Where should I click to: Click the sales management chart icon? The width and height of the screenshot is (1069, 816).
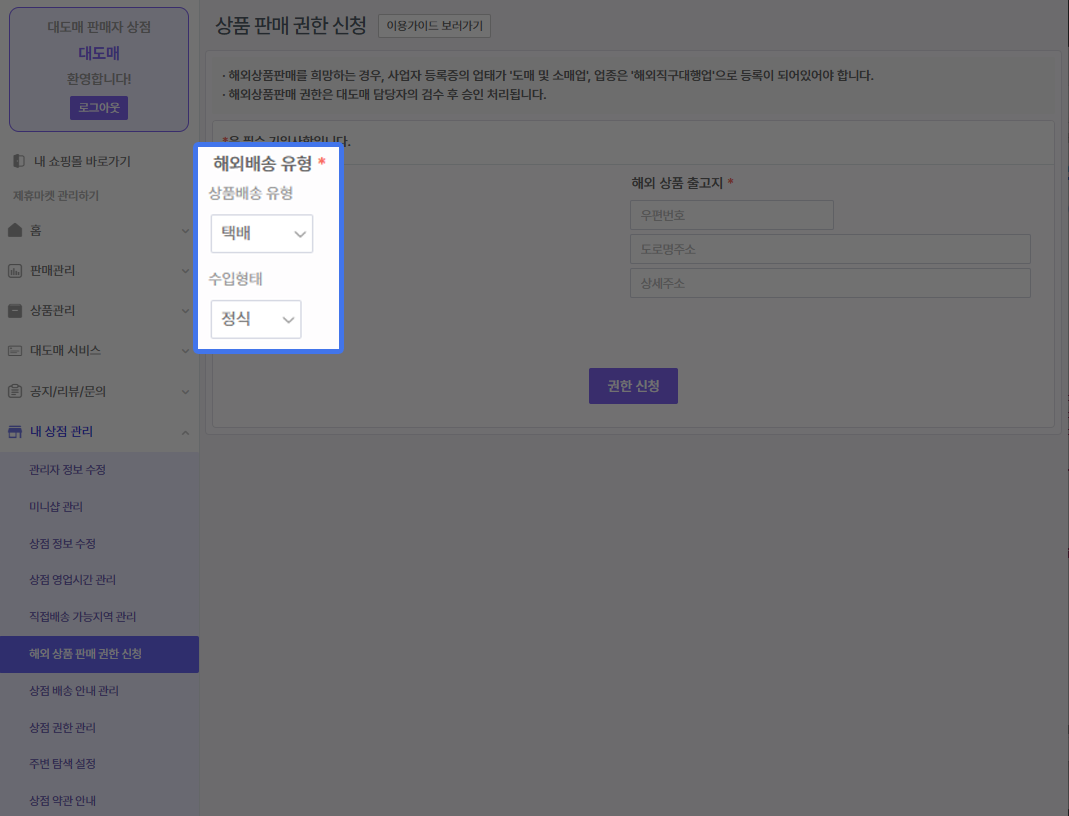point(15,271)
